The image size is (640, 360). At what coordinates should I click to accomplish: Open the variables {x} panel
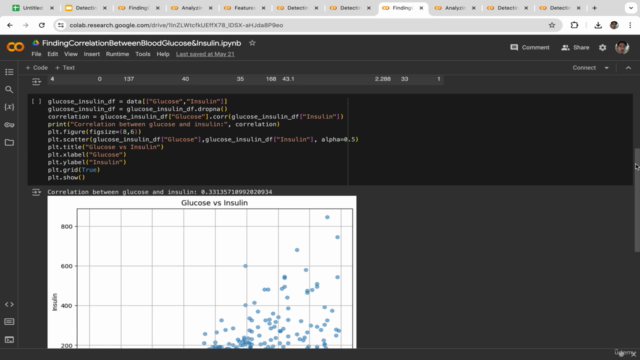click(x=9, y=107)
